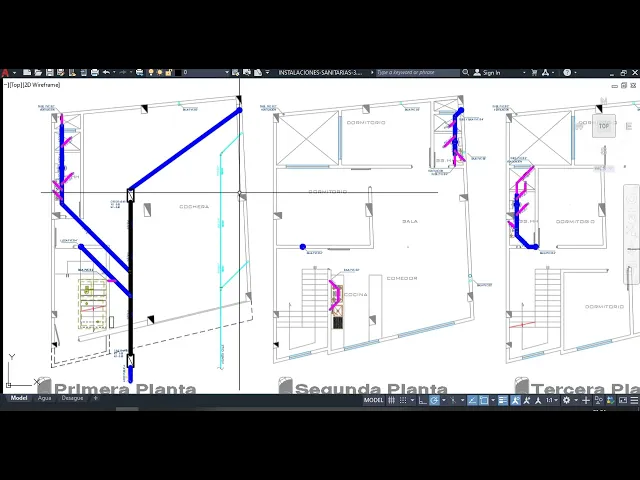Click the Autodesk App Store cart icon
The height and width of the screenshot is (480, 640).
(534, 73)
